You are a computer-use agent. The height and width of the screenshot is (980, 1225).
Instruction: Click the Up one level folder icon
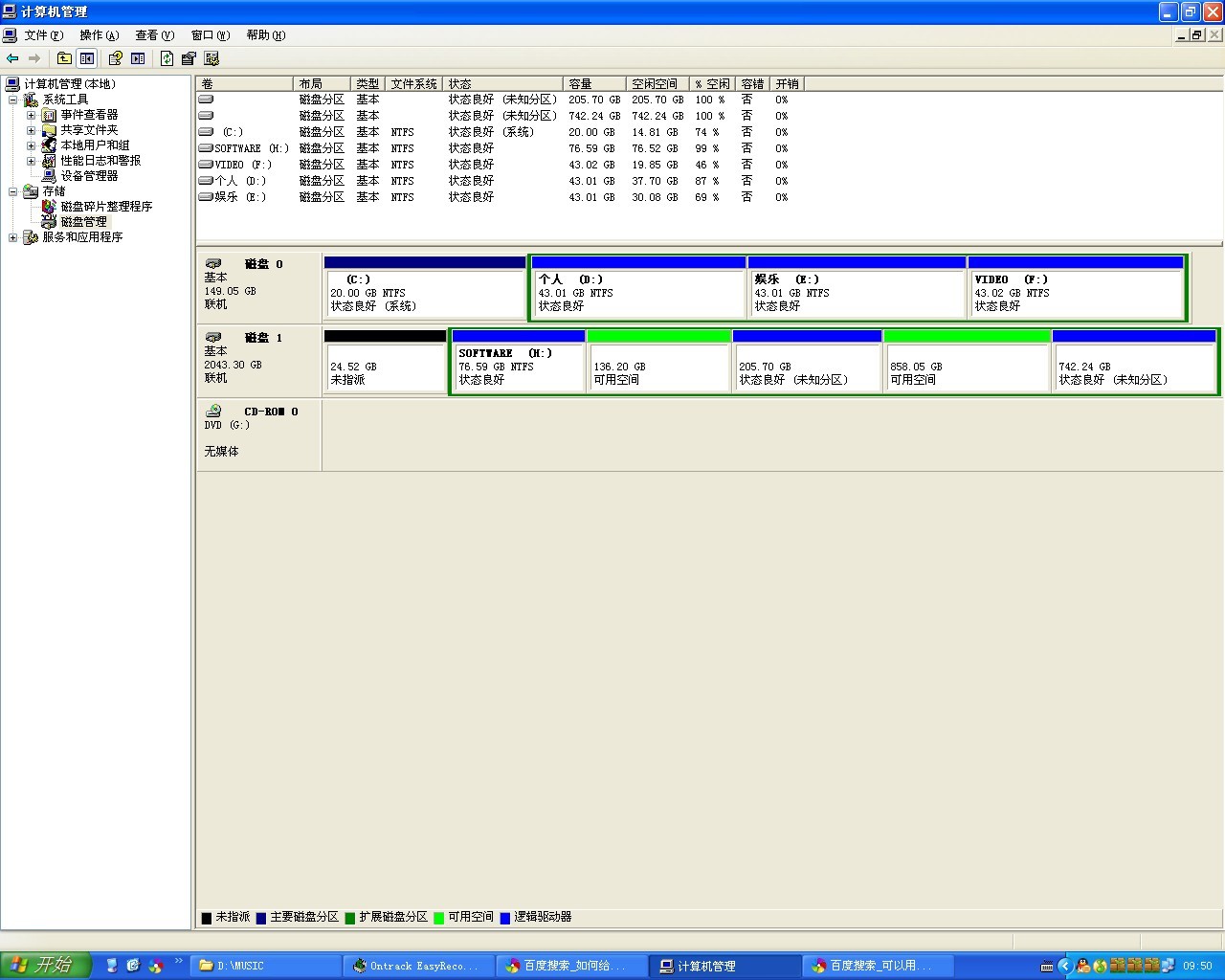(x=64, y=58)
